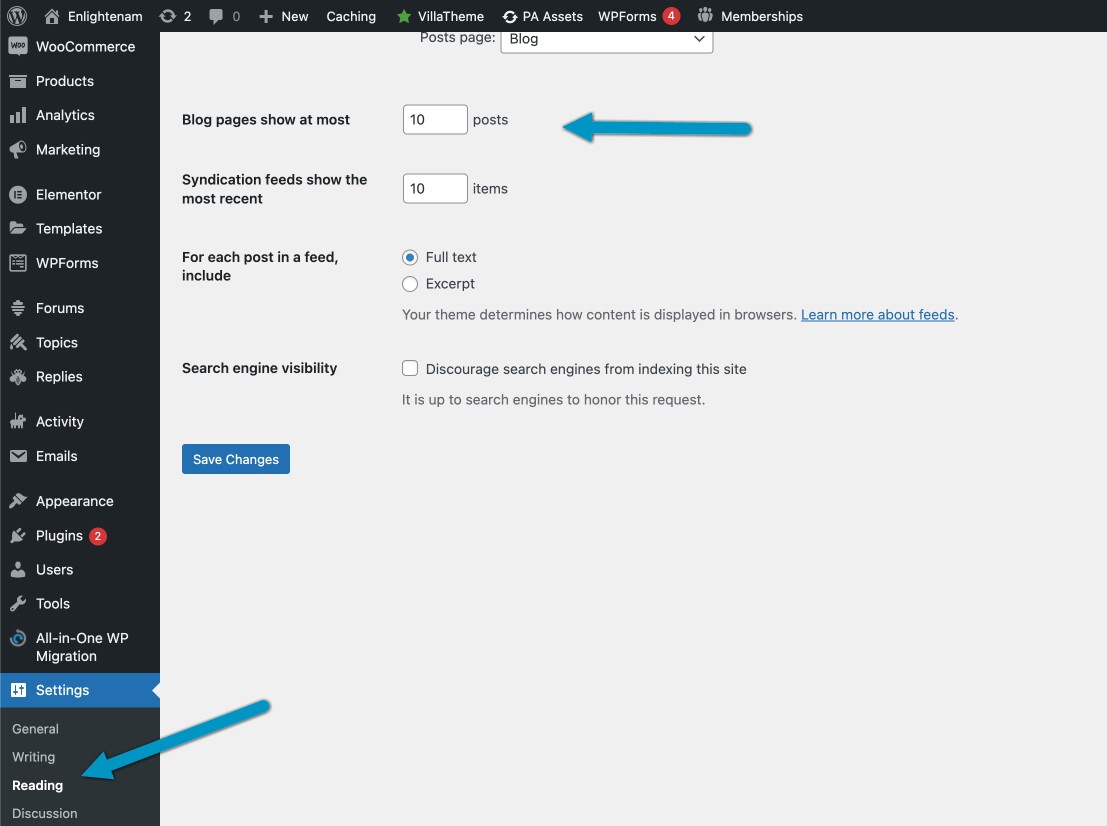Click the Appearance paintbrush icon

[x=18, y=500]
